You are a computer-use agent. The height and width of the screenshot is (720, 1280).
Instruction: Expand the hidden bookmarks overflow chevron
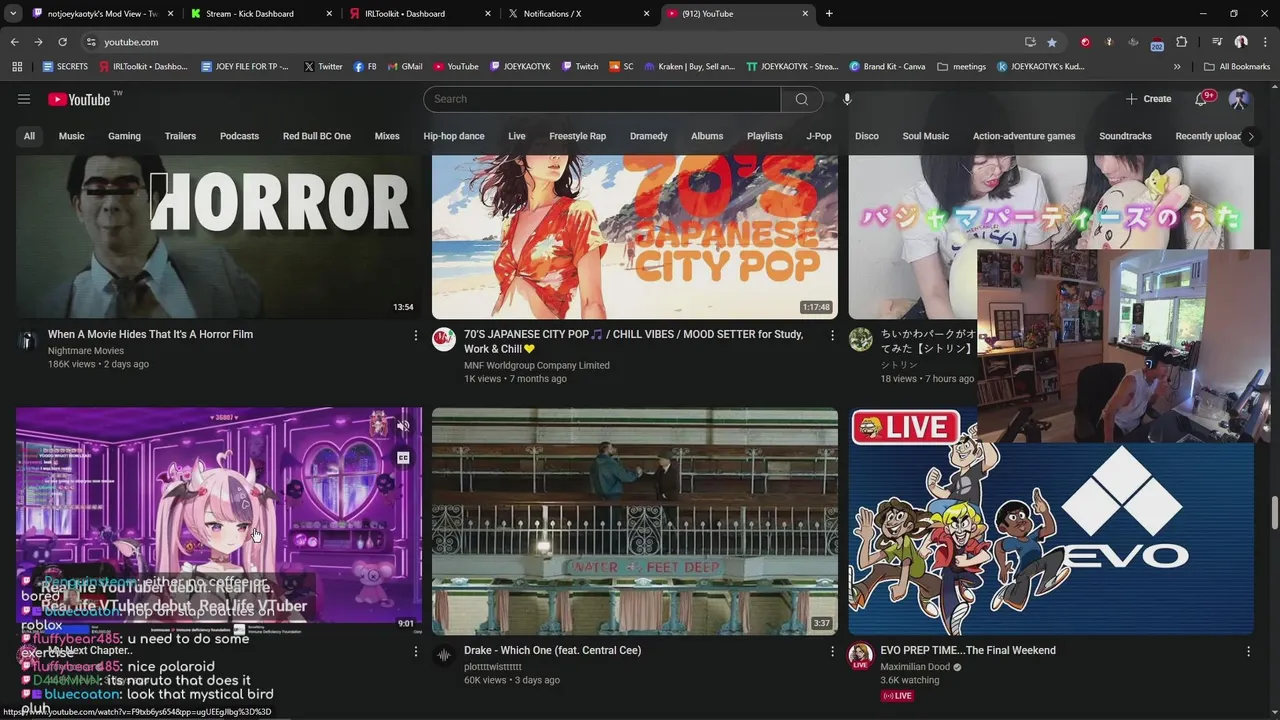(1177, 67)
